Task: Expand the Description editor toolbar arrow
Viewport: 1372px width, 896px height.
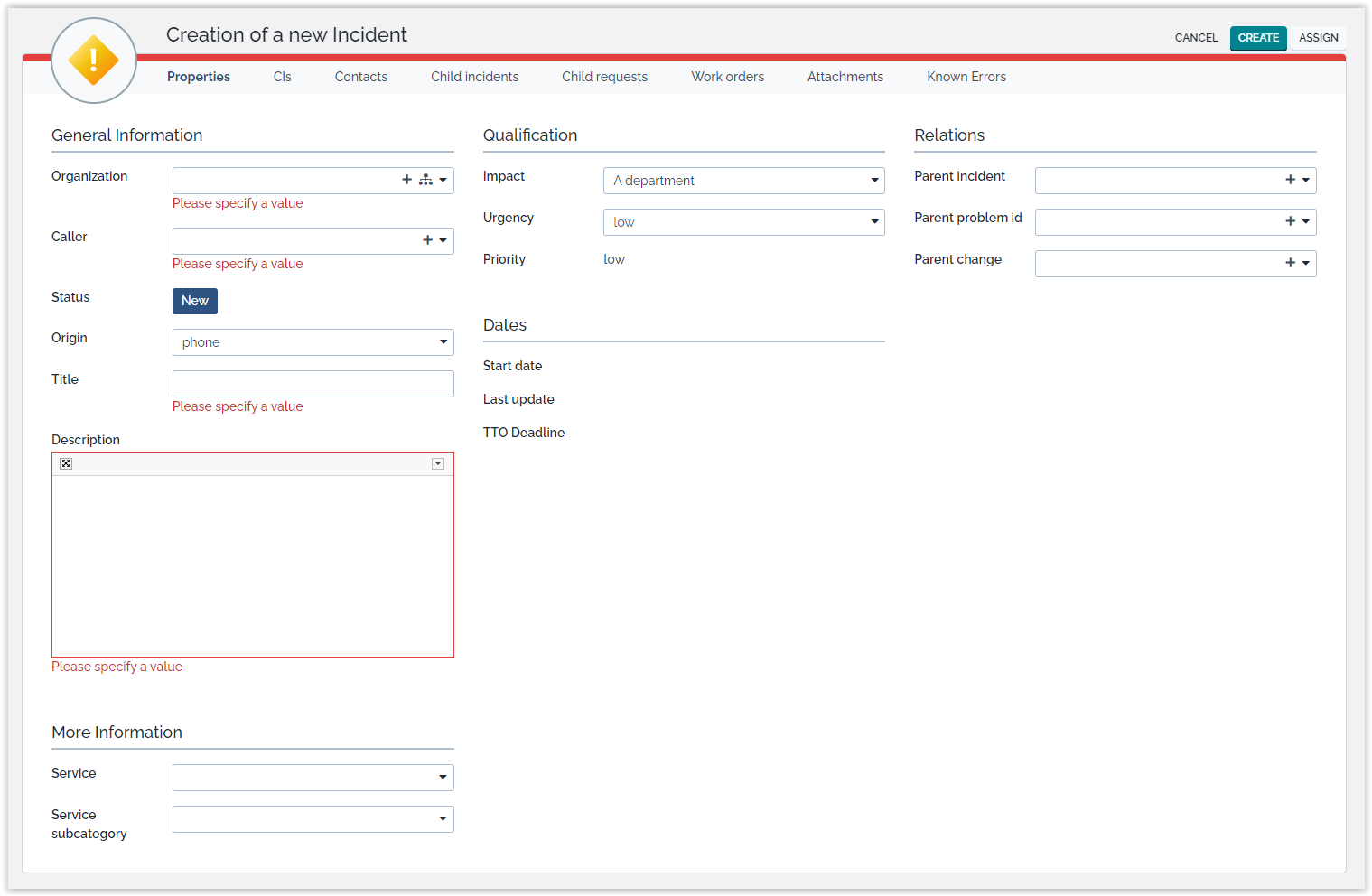Action: (438, 463)
